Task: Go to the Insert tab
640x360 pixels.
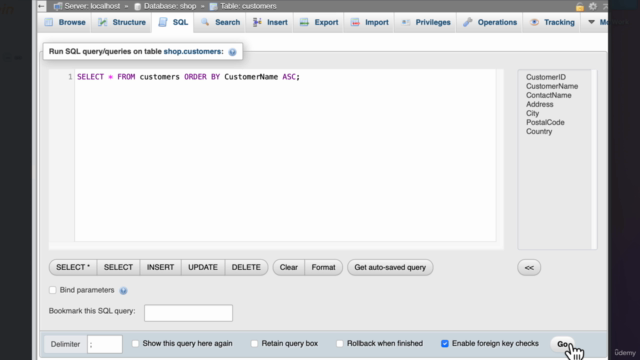Action: [270, 22]
